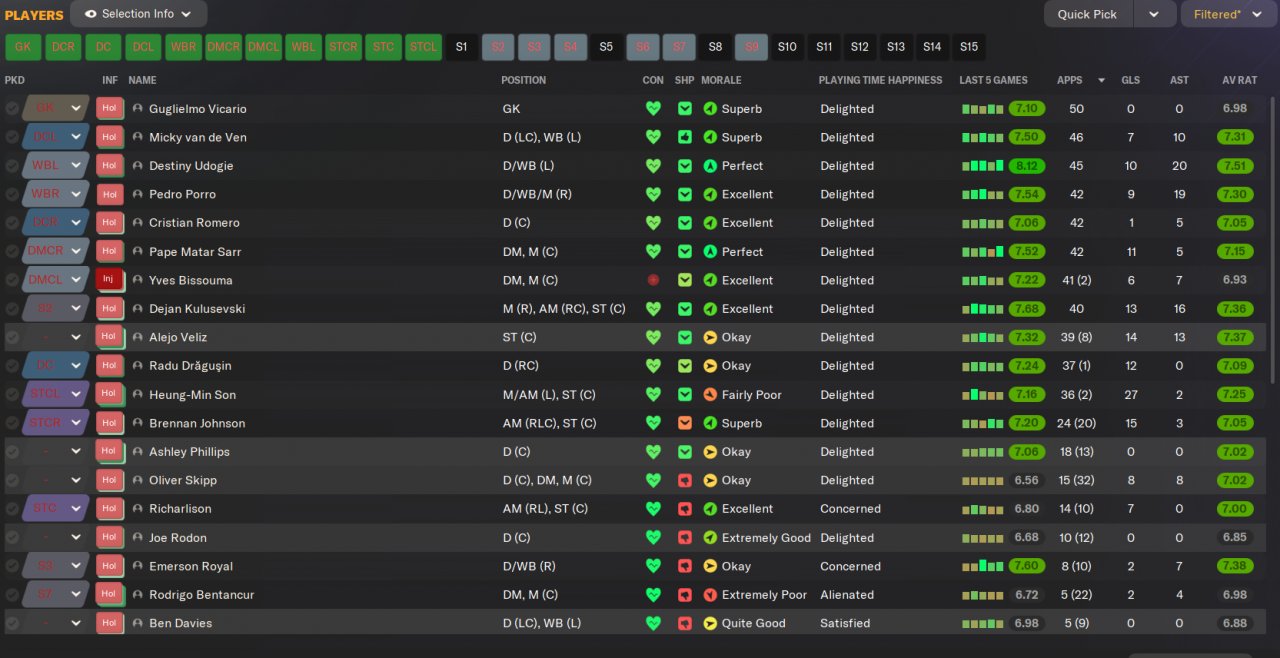Select the S1 substitute slot
Screen dimensions: 1280x658
[x=461, y=47]
